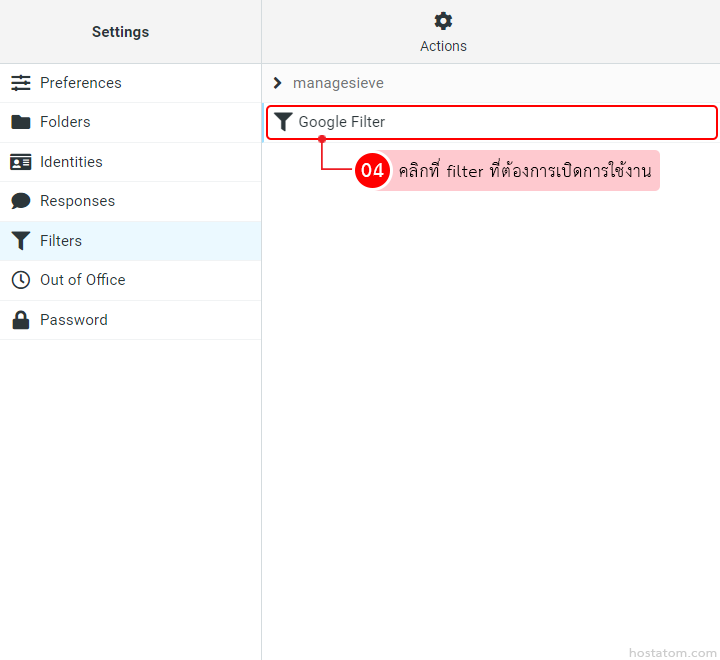
Task: Click the Identities card icon
Action: tap(21, 162)
